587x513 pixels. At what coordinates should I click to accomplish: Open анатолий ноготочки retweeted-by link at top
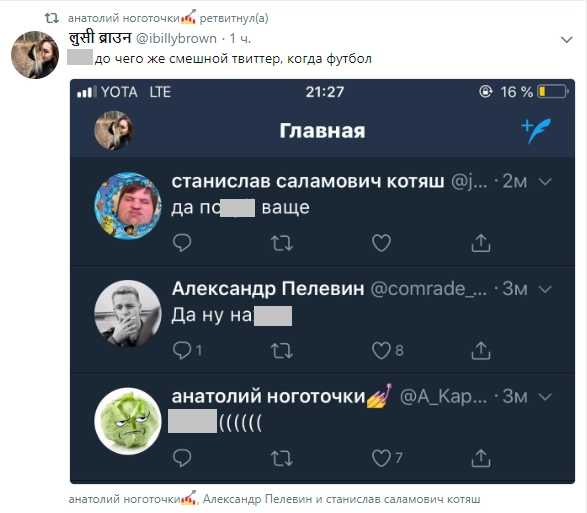click(124, 18)
